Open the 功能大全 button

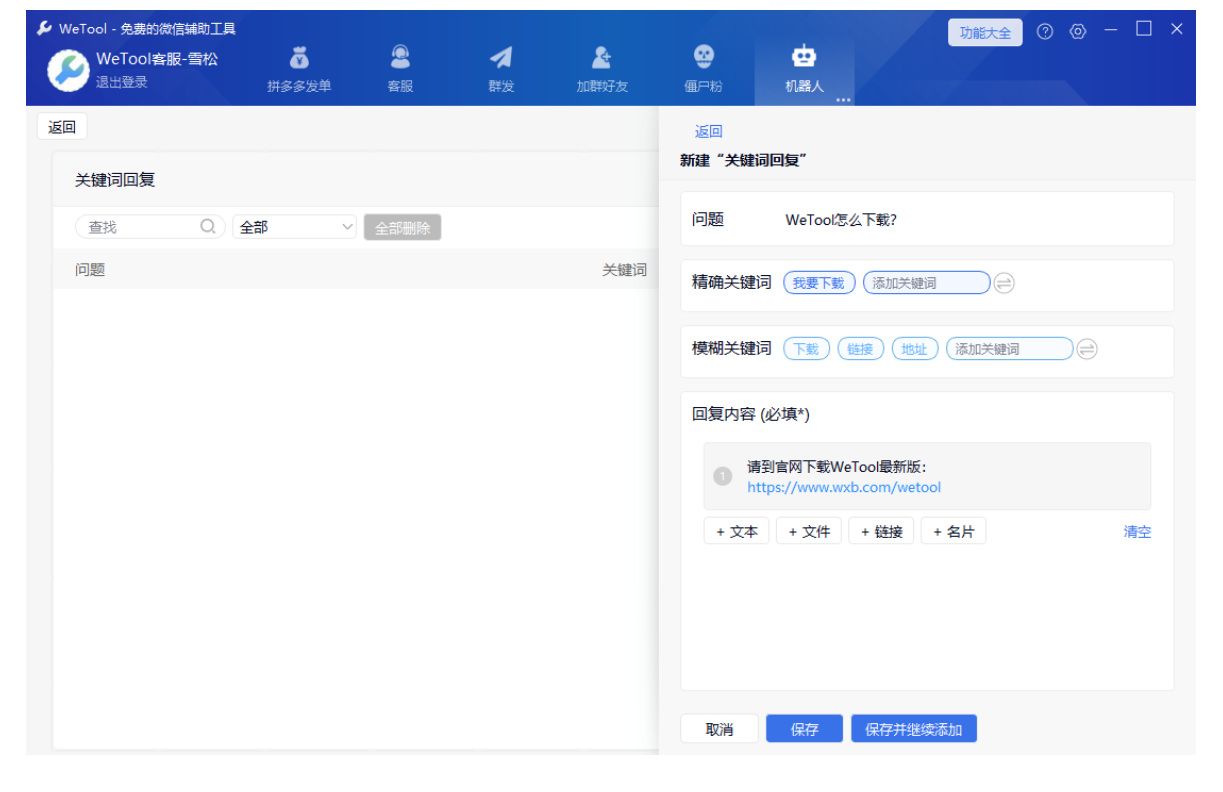(x=985, y=32)
